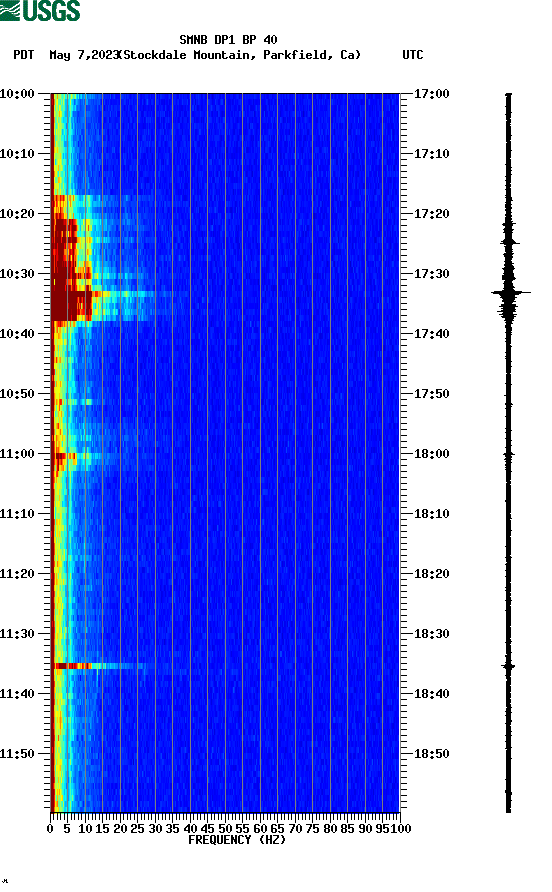
Task: Click the 18:20 UTC time label
Action: [431, 574]
